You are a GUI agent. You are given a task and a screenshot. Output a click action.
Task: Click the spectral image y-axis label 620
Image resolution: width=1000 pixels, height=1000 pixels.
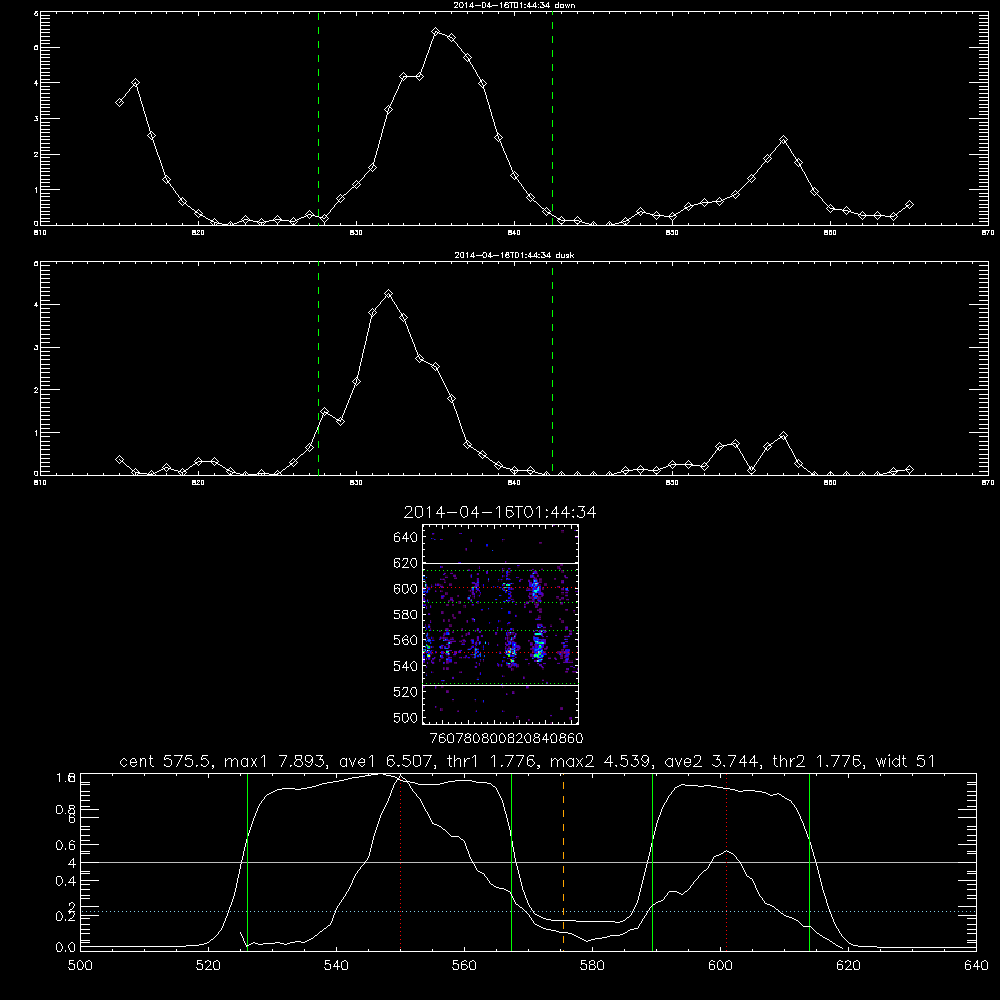point(406,563)
